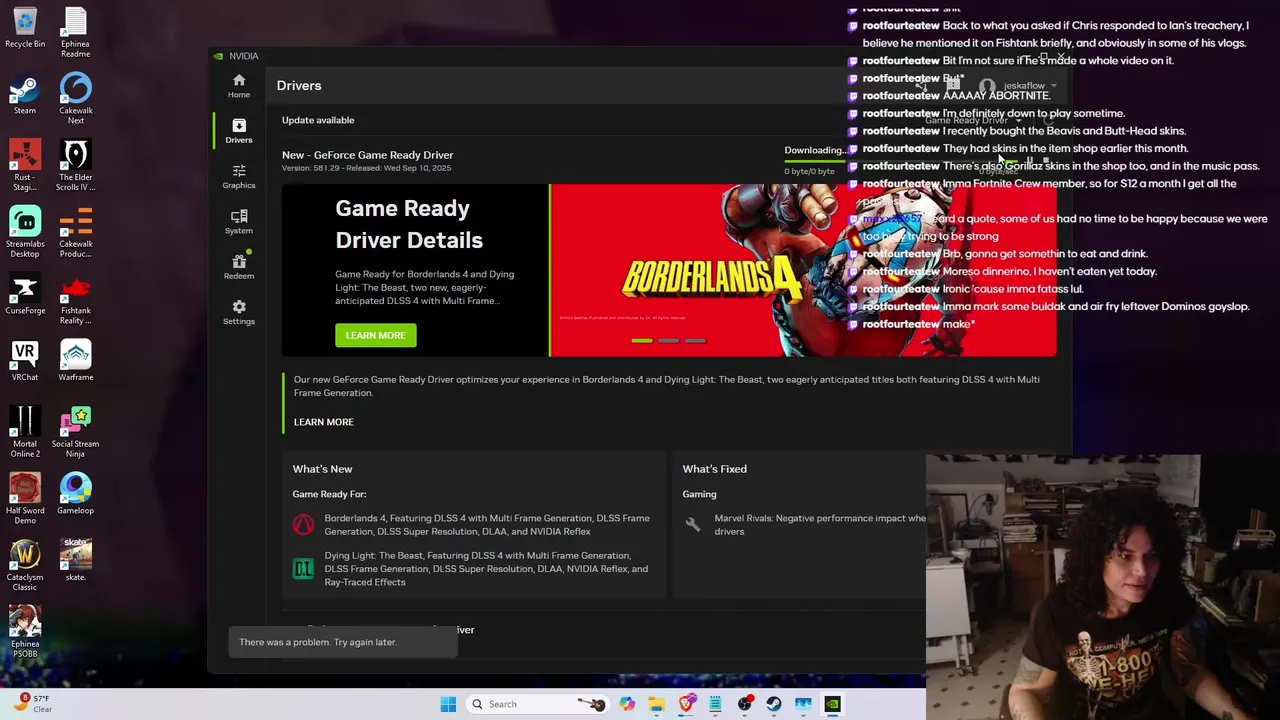
Task: Open Streamlabs Desktop shortcut
Action: tap(25, 232)
